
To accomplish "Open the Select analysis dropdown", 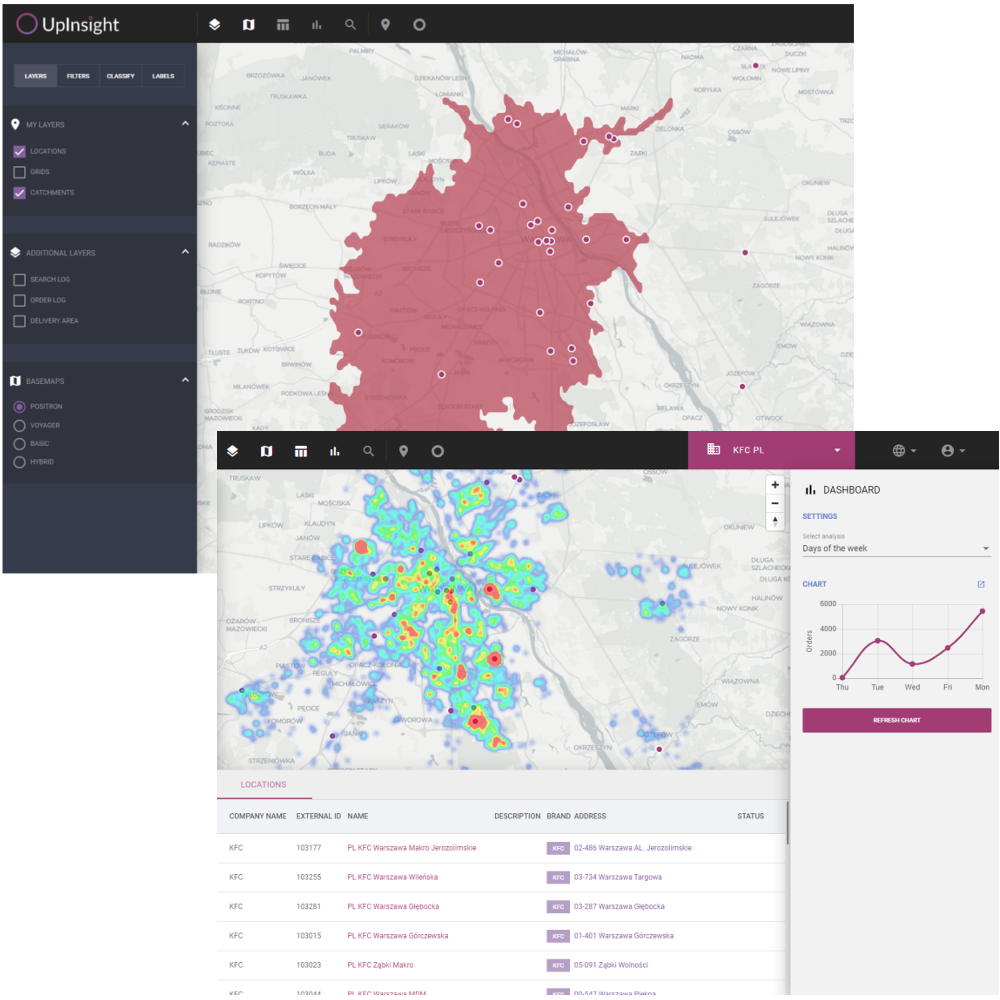I will [896, 548].
